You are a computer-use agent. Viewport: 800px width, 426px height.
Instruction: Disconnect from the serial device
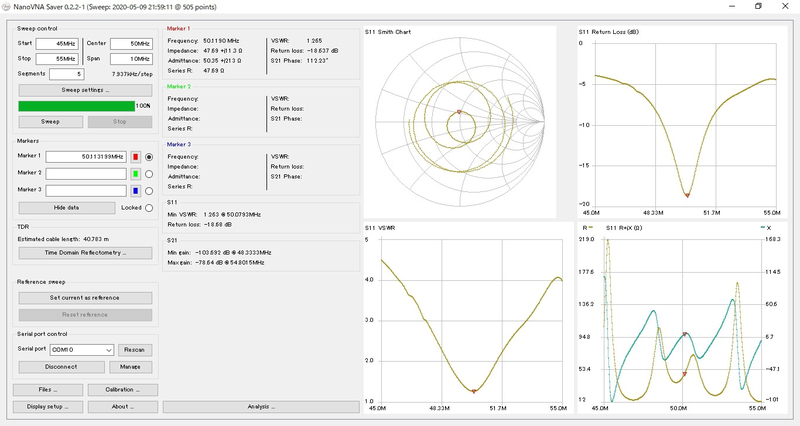pyautogui.click(x=62, y=367)
